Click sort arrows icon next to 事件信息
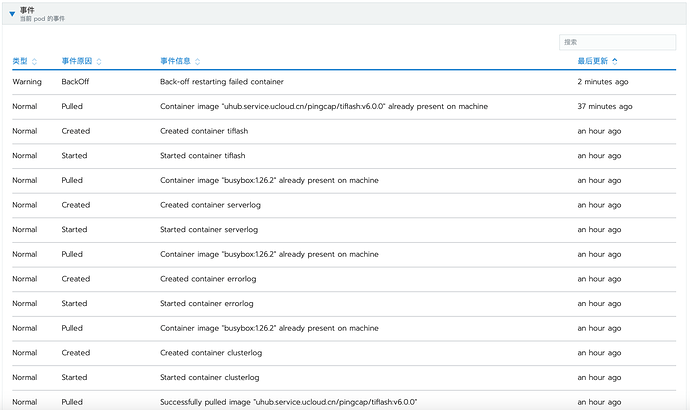Image resolution: width=690 pixels, height=410 pixels. point(197,62)
